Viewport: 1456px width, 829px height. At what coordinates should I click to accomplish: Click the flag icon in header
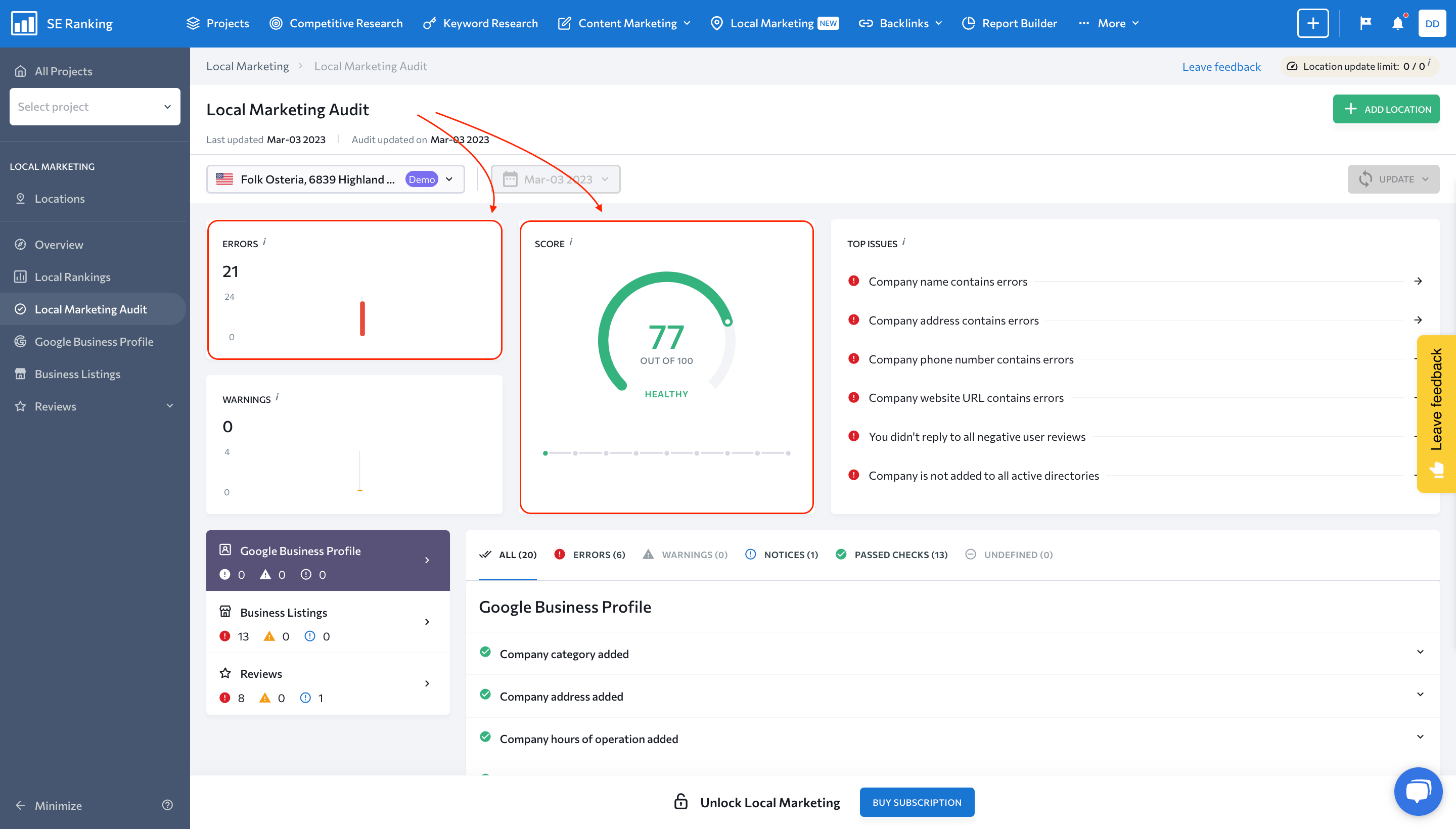point(1366,23)
